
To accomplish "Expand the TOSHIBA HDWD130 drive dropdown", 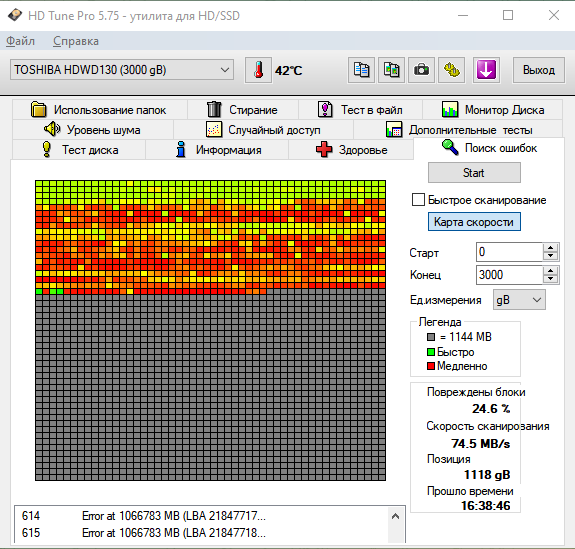I will pyautogui.click(x=122, y=70).
